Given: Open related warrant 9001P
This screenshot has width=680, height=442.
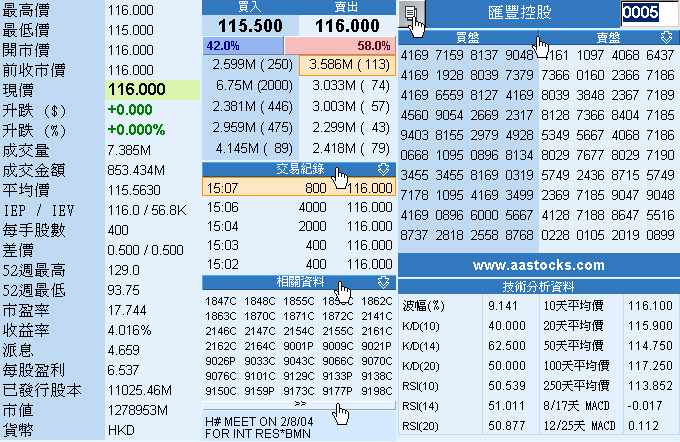Looking at the screenshot, I should pyautogui.click(x=299, y=346).
